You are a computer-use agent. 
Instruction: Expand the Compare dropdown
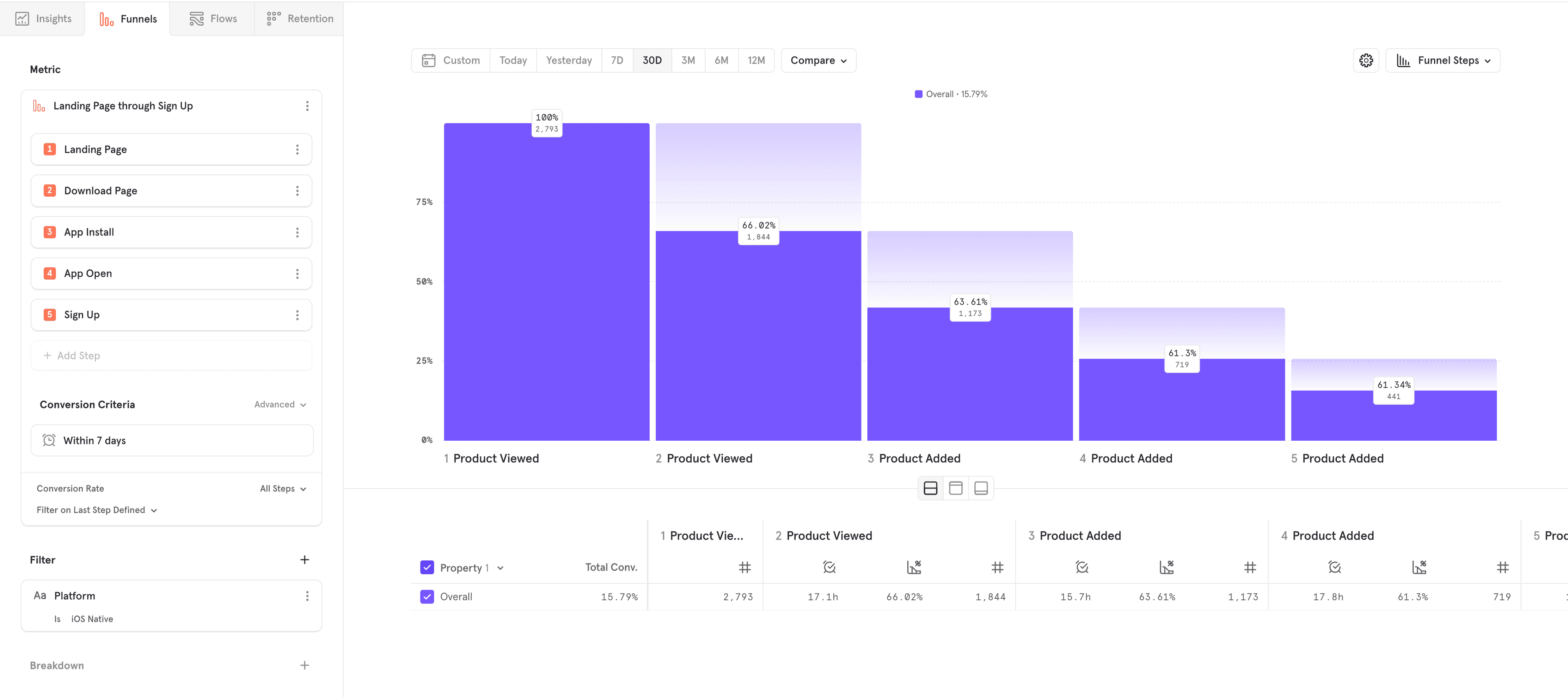[x=818, y=60]
